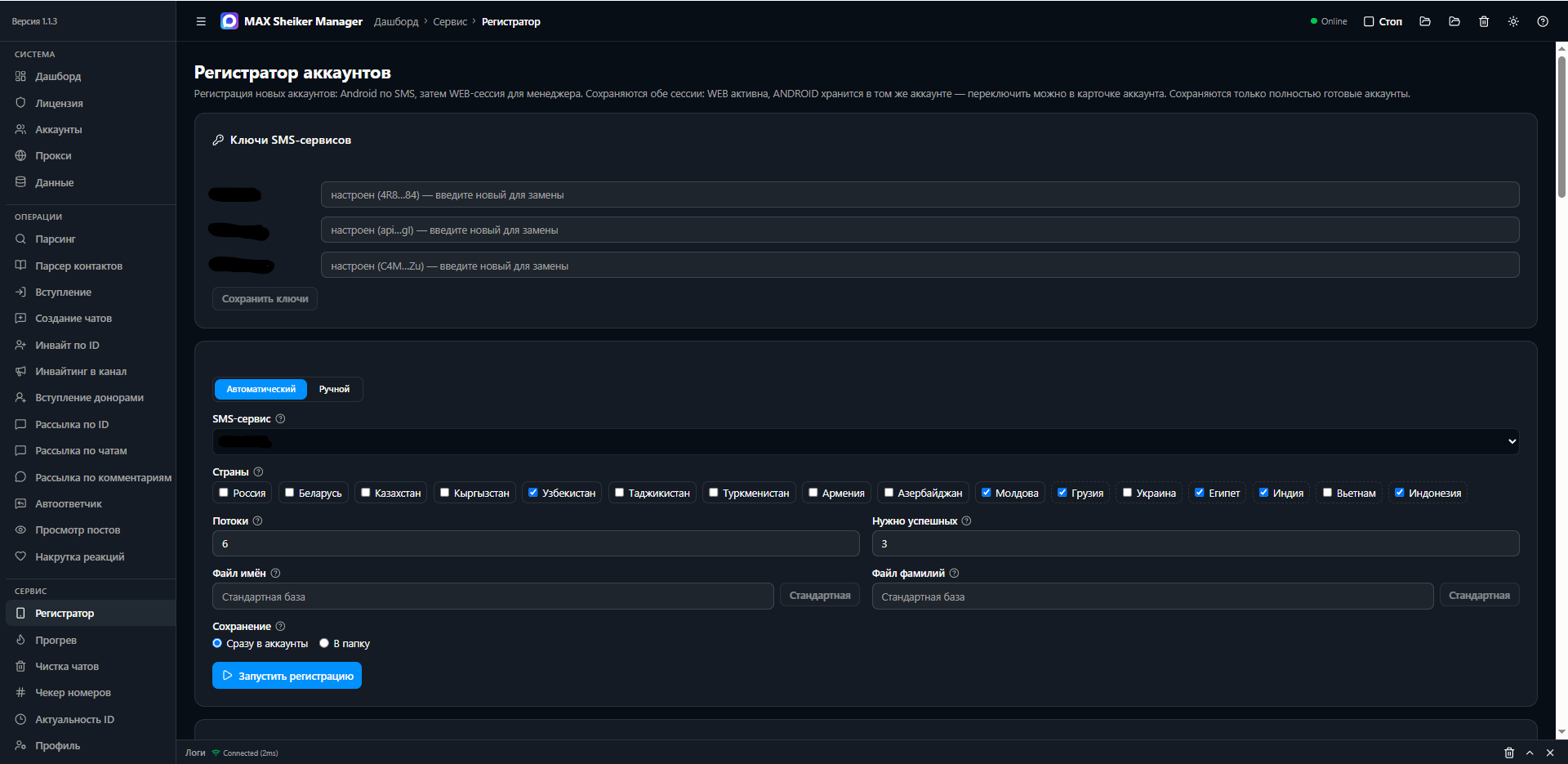Toggle the Стоп checkbox in header

(1369, 21)
